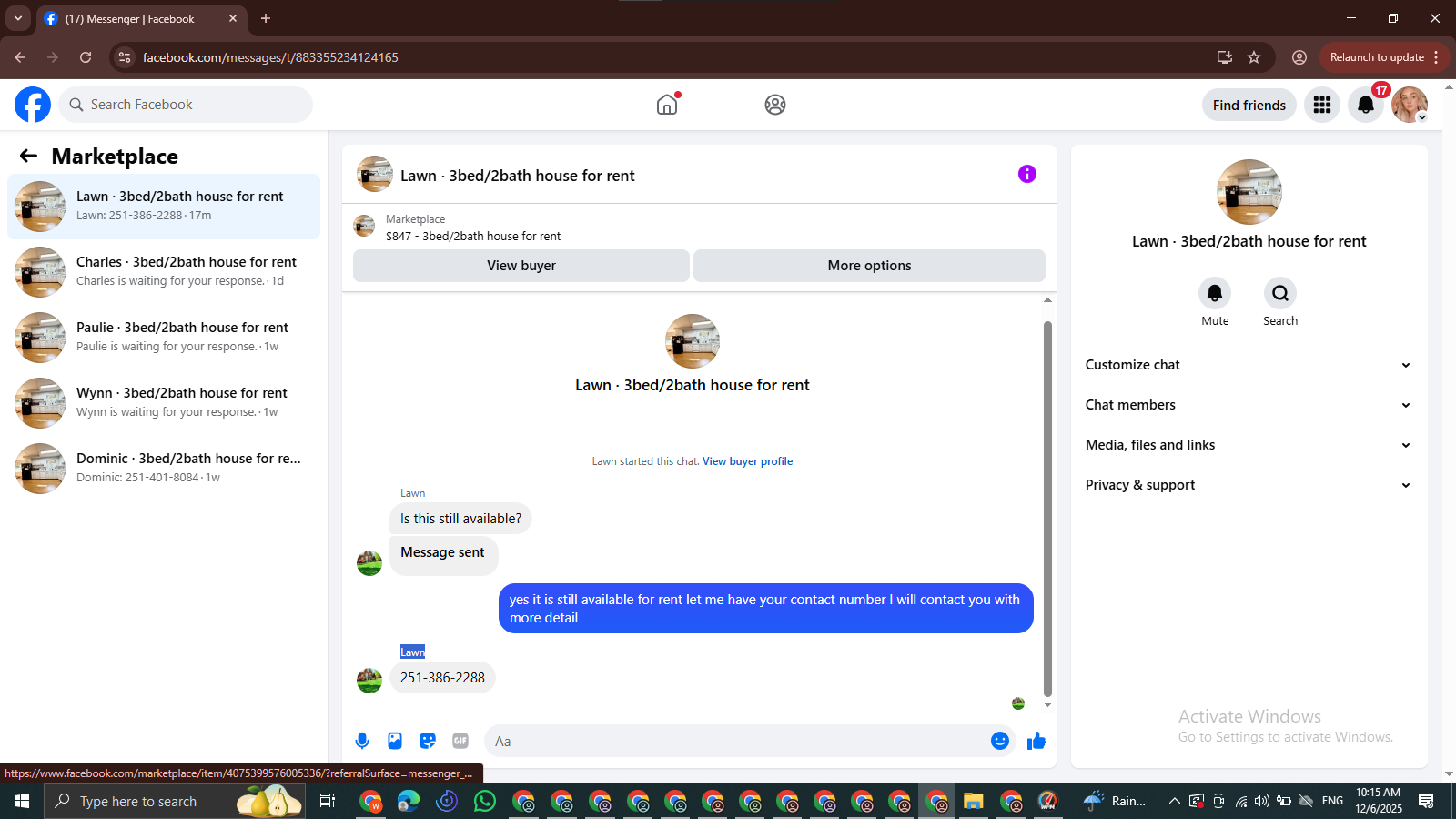Click the Find friends button
Image resolution: width=1456 pixels, height=819 pixels.
pyautogui.click(x=1249, y=105)
